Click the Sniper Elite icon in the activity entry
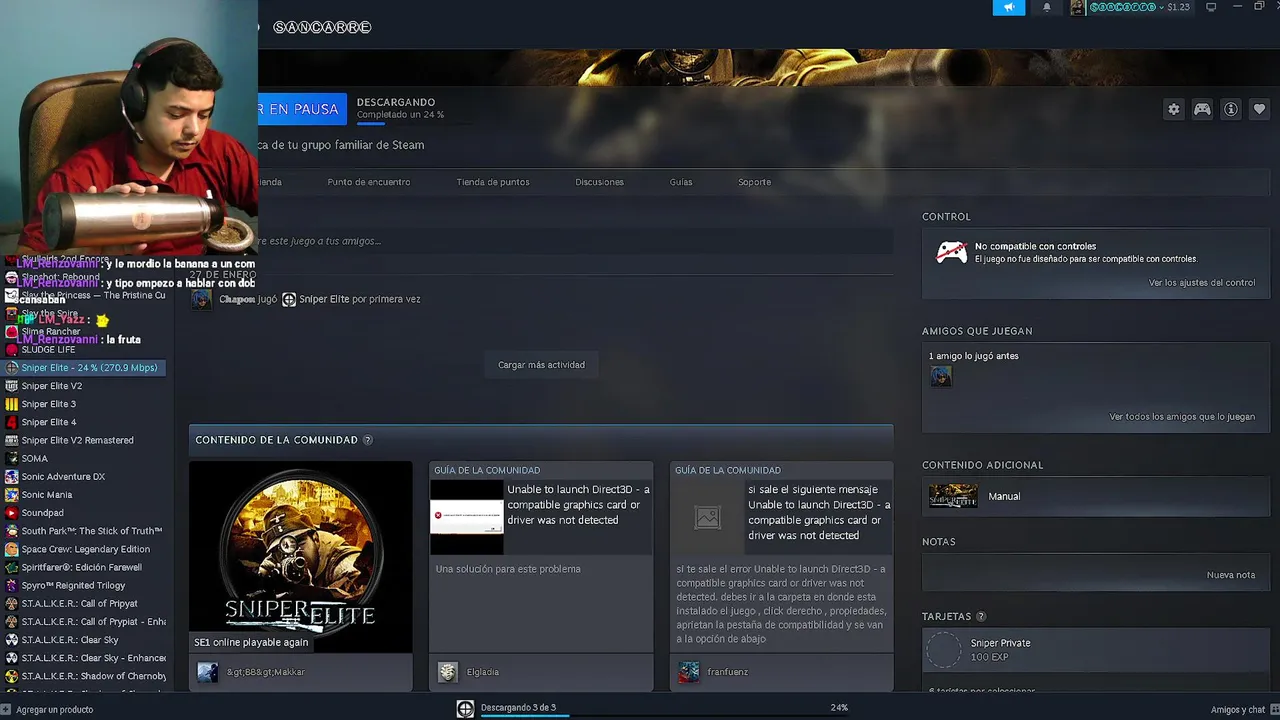This screenshot has height=720, width=1280. click(x=289, y=299)
